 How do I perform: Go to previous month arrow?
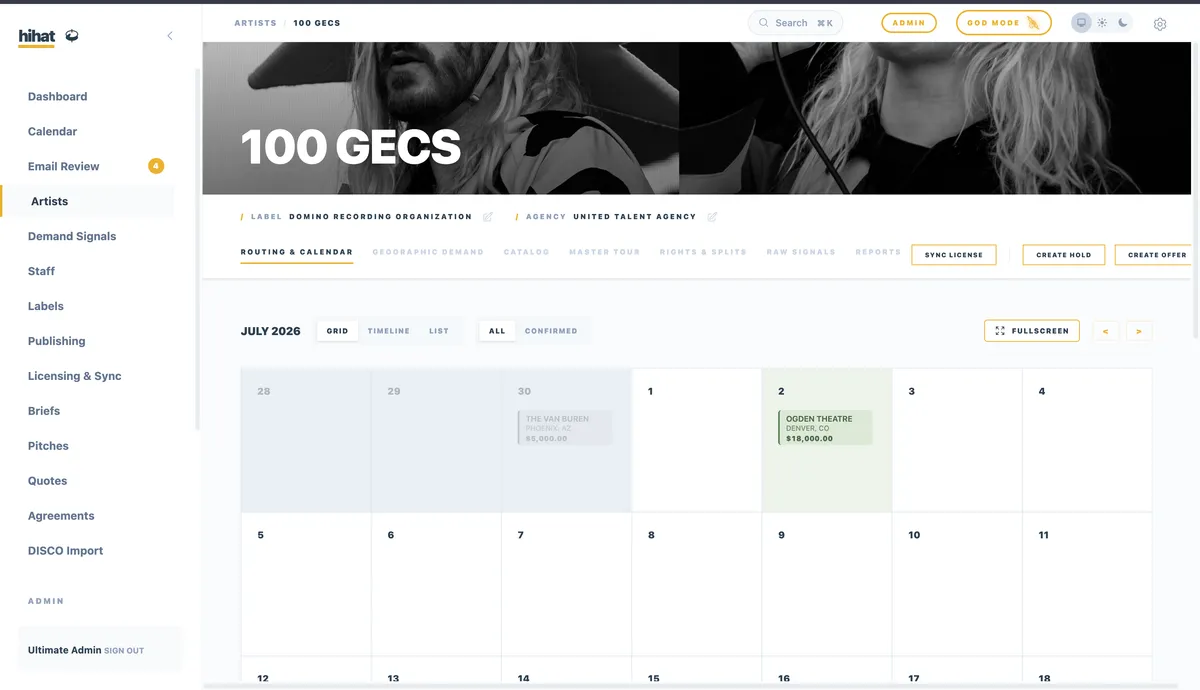tap(1106, 331)
